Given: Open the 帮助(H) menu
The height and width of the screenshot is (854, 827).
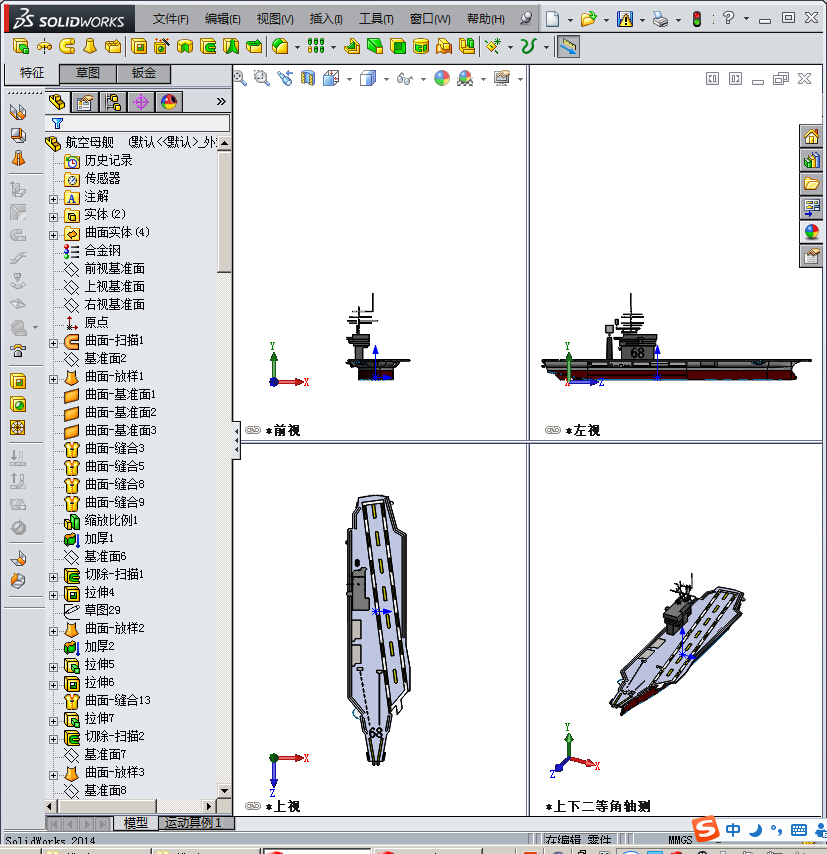Looking at the screenshot, I should coord(486,19).
